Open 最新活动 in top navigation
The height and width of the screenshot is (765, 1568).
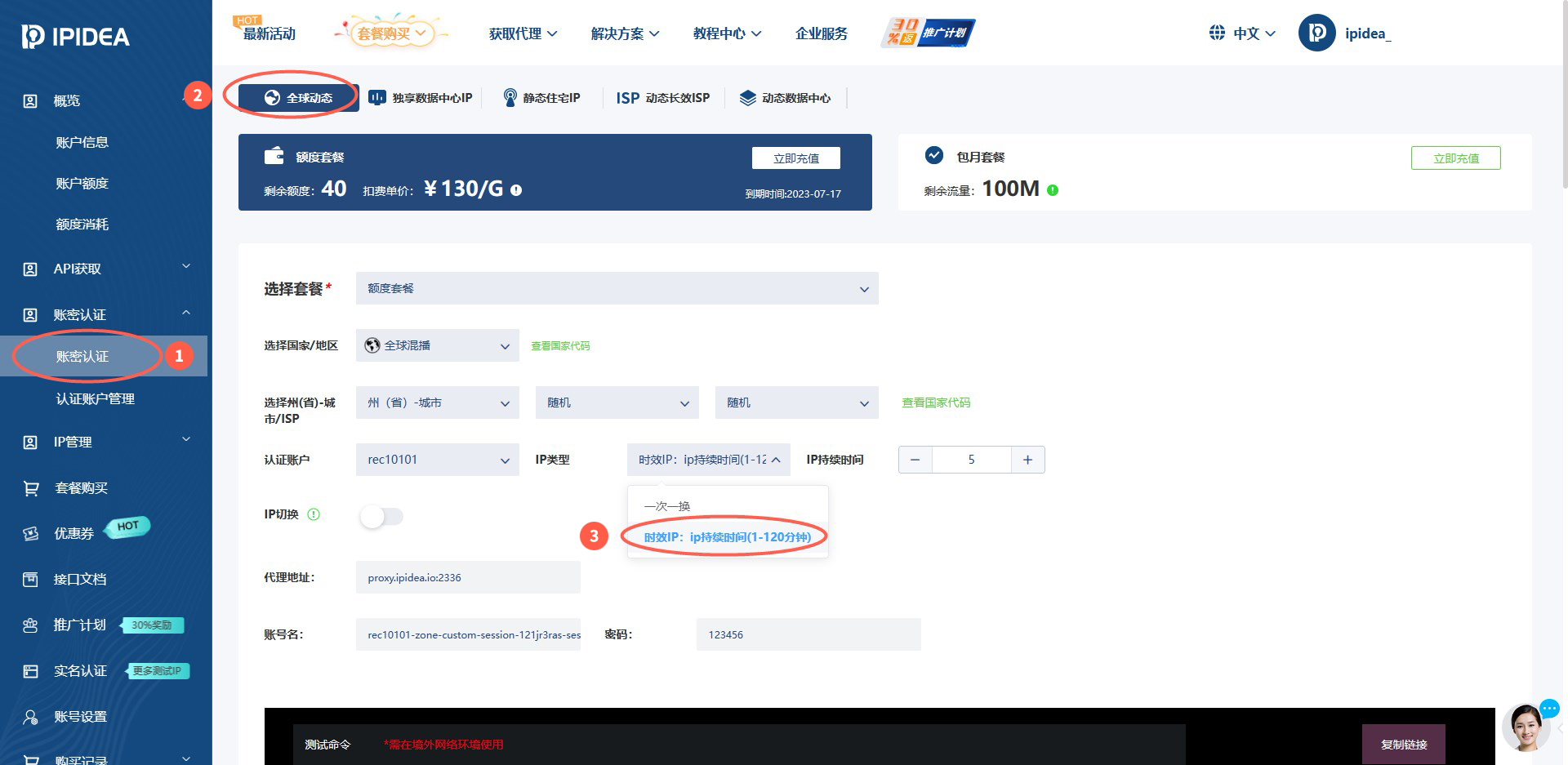(x=269, y=33)
